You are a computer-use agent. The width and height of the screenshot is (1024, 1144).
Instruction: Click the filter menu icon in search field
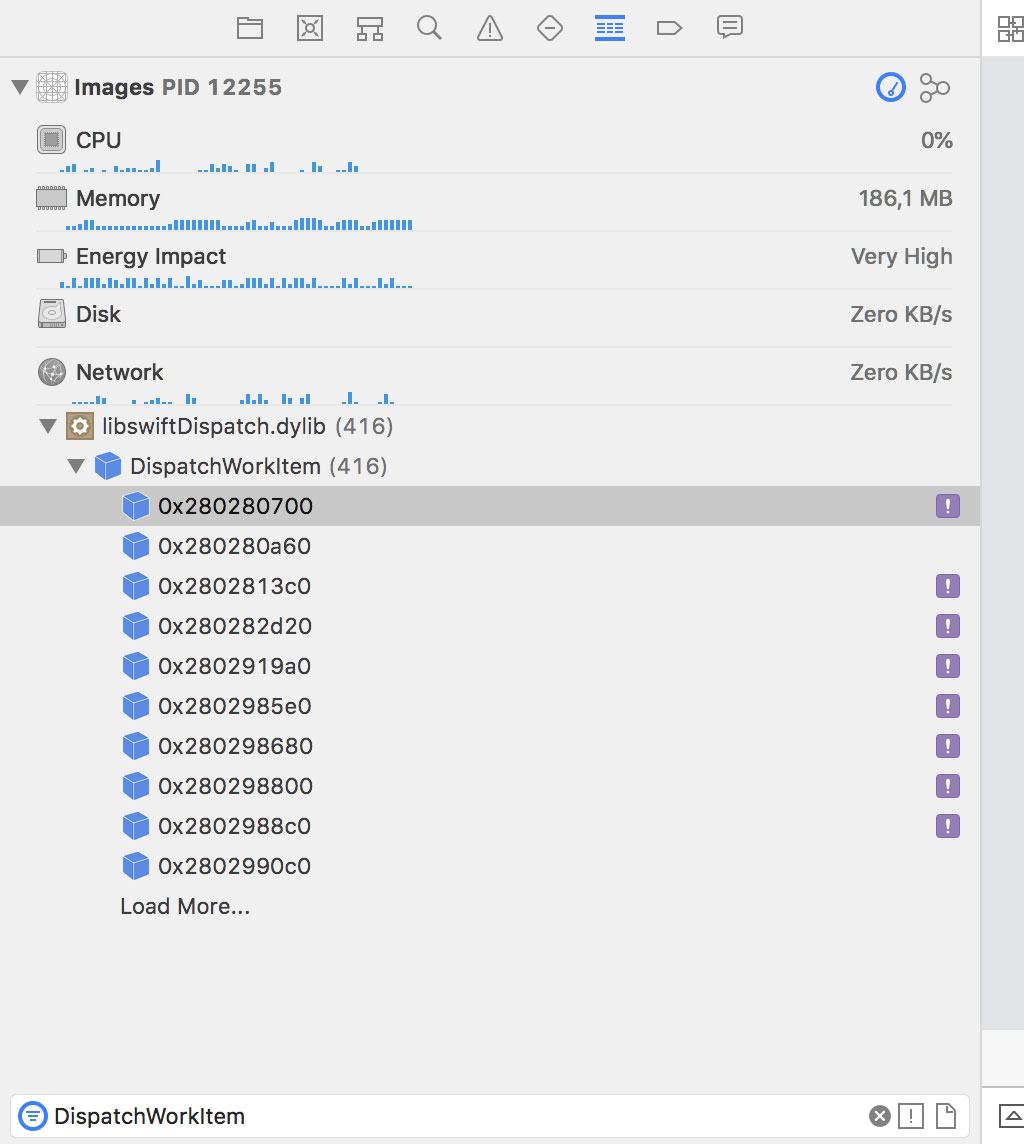click(32, 1115)
